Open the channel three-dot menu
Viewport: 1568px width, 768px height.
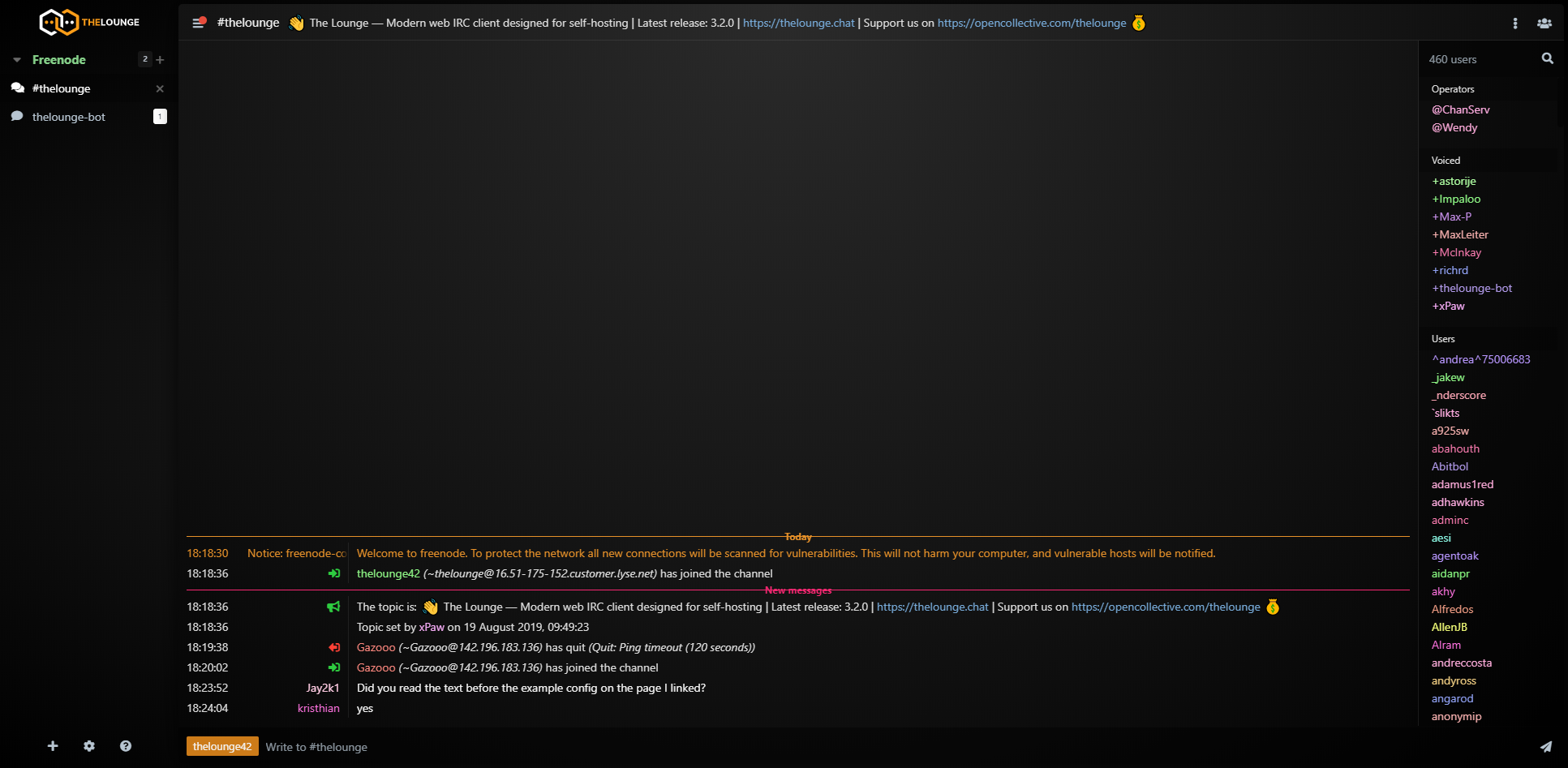1514,24
